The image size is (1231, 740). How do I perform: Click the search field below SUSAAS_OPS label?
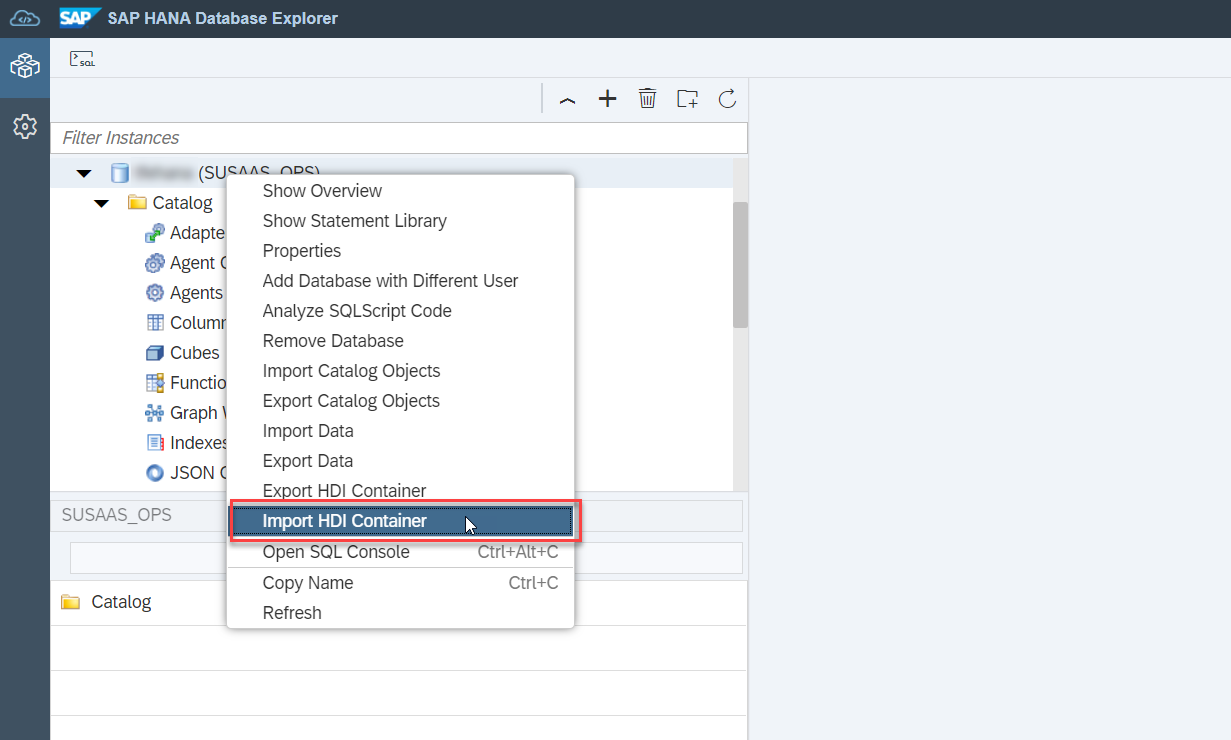[406, 558]
